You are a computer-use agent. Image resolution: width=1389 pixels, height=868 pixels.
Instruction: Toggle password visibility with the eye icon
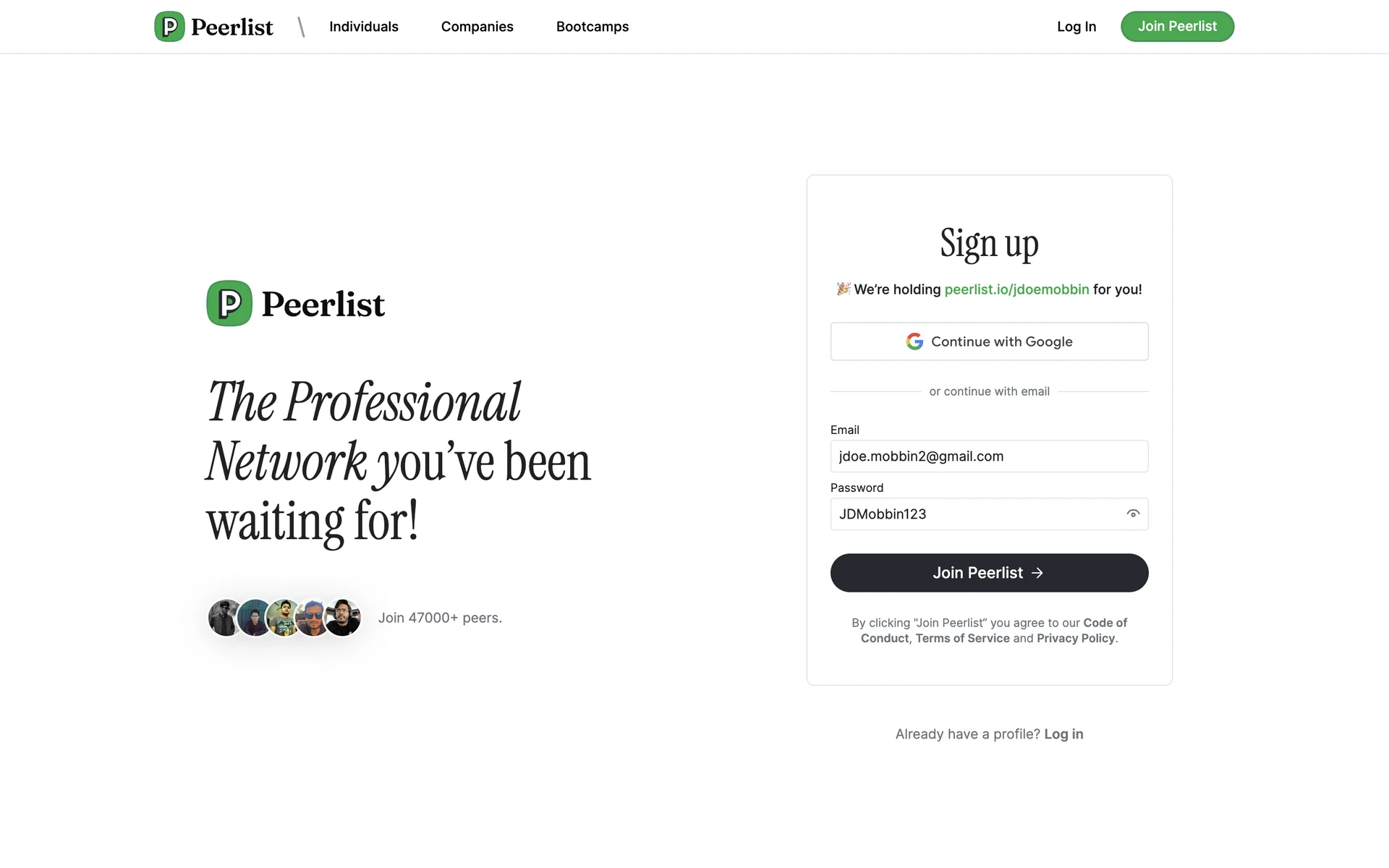click(1133, 514)
